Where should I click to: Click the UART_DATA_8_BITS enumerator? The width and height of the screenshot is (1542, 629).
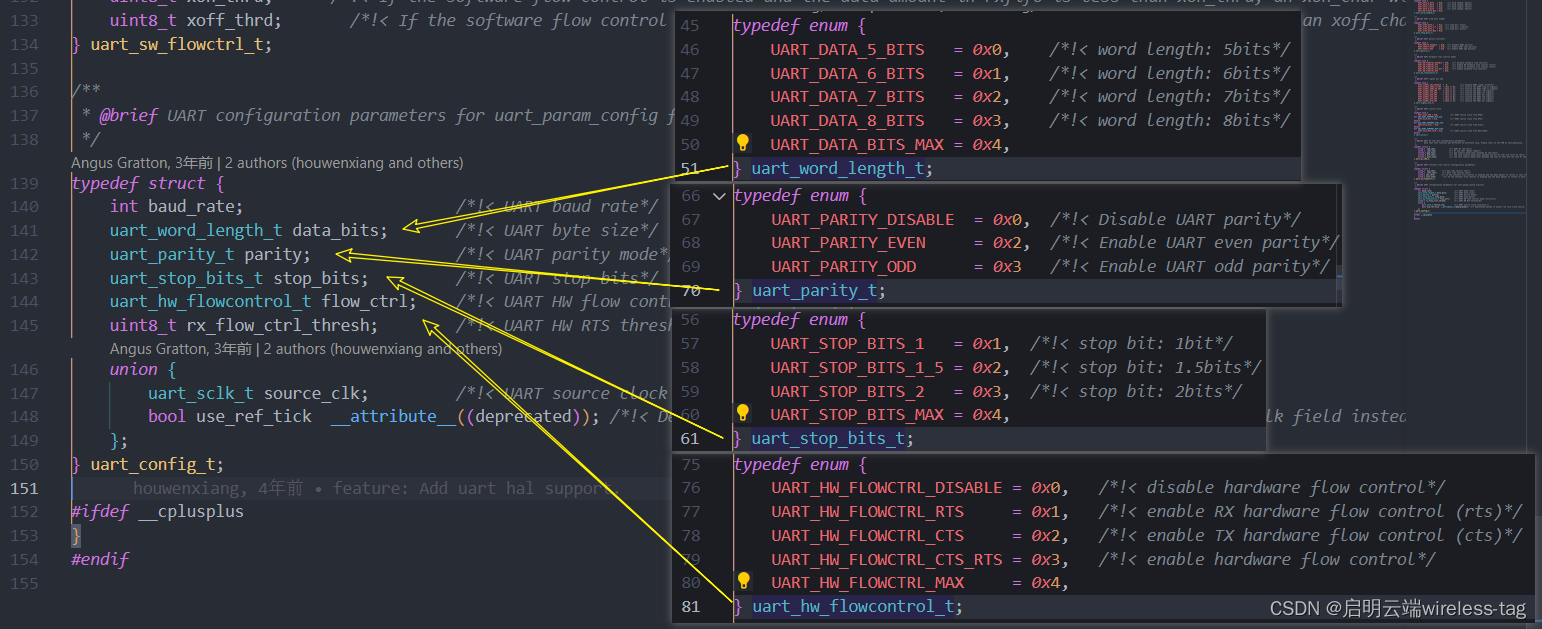coord(847,120)
